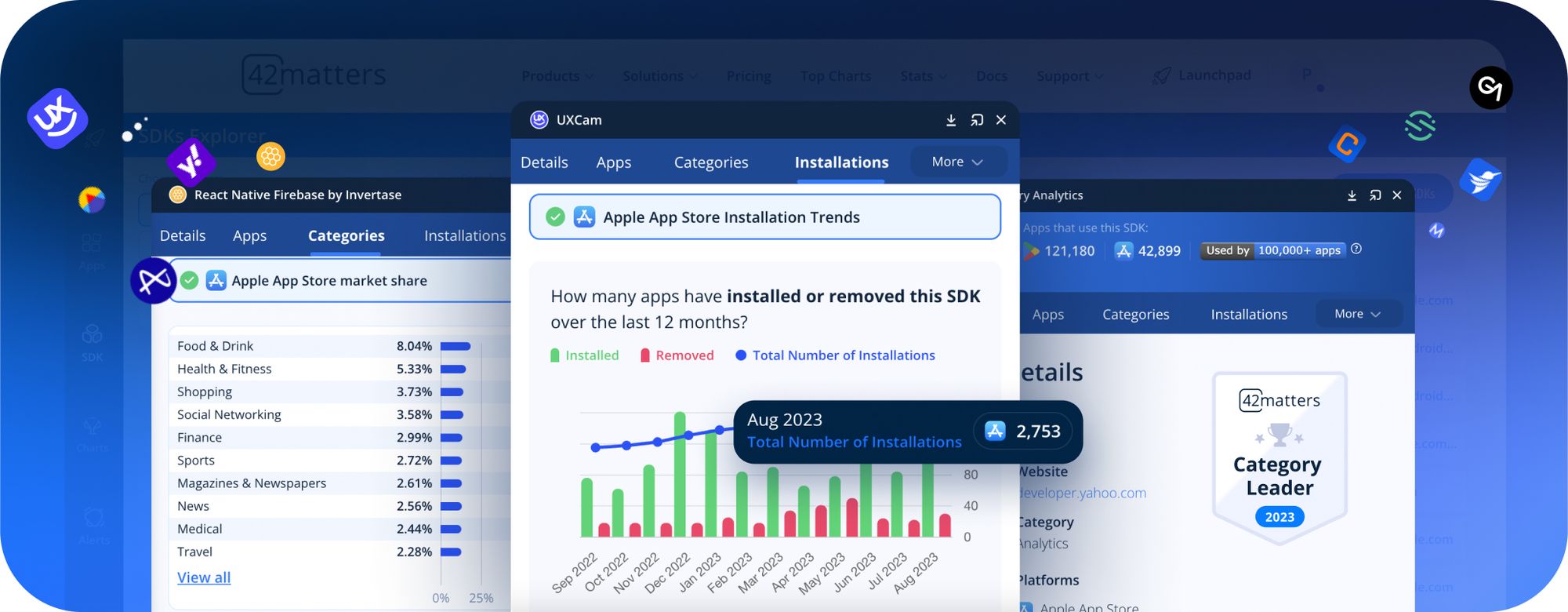
Task: Click App Store icon in Aug 2023 tooltip
Action: click(x=995, y=431)
